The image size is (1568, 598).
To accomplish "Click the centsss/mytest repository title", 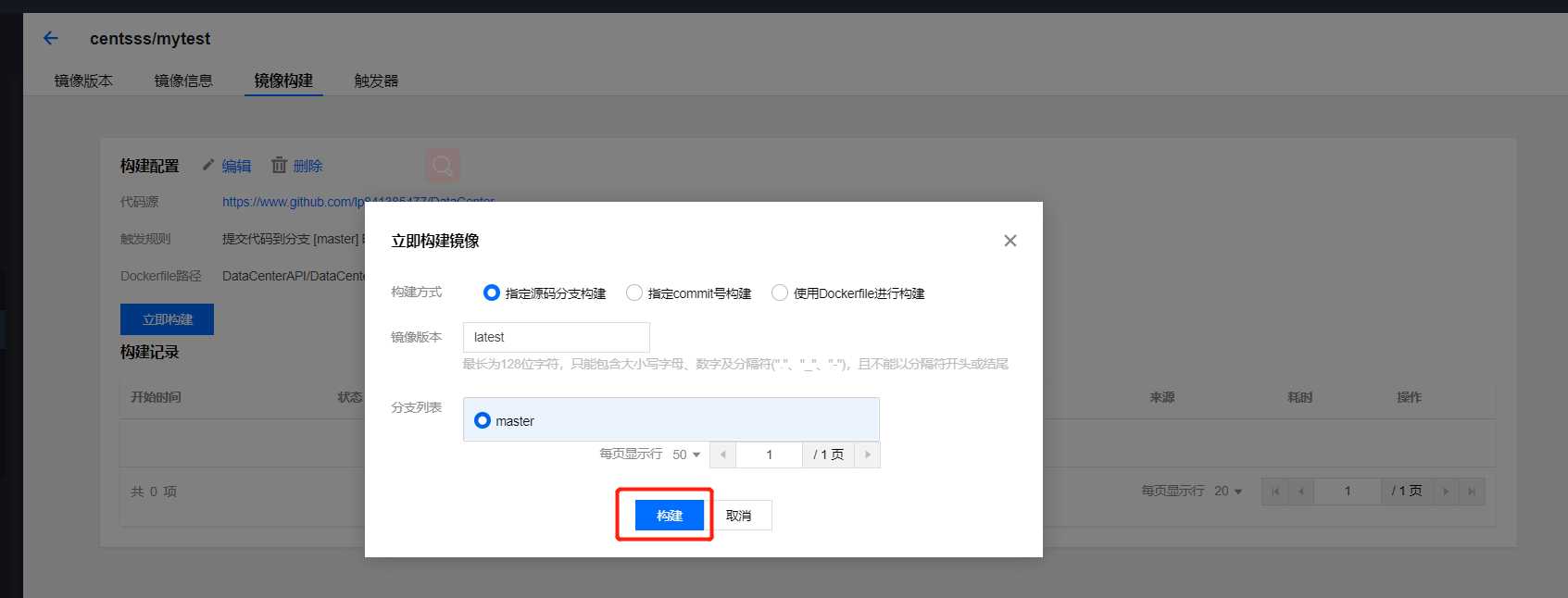I will click(x=150, y=39).
